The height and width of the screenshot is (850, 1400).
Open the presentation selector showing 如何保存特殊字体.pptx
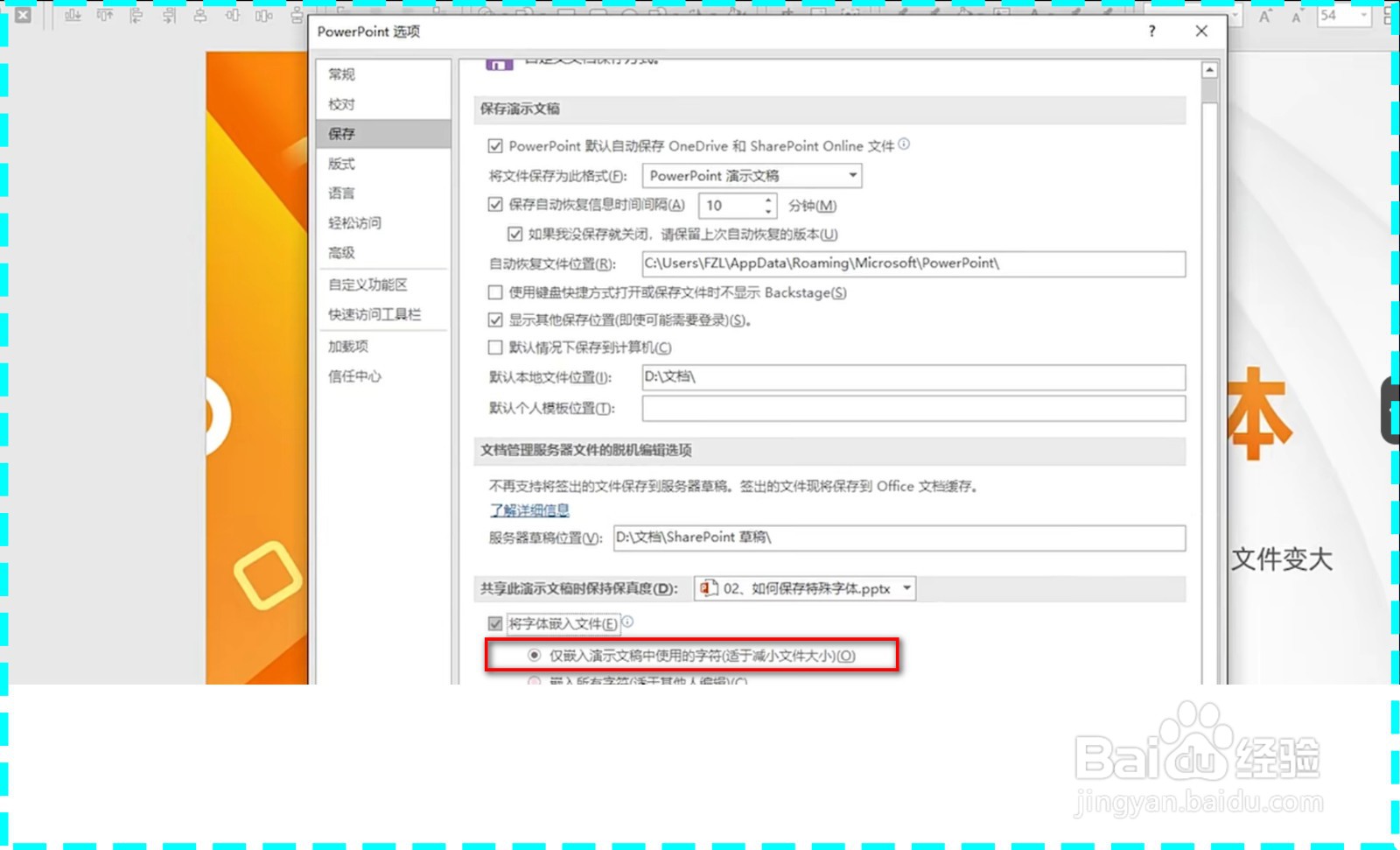point(805,588)
